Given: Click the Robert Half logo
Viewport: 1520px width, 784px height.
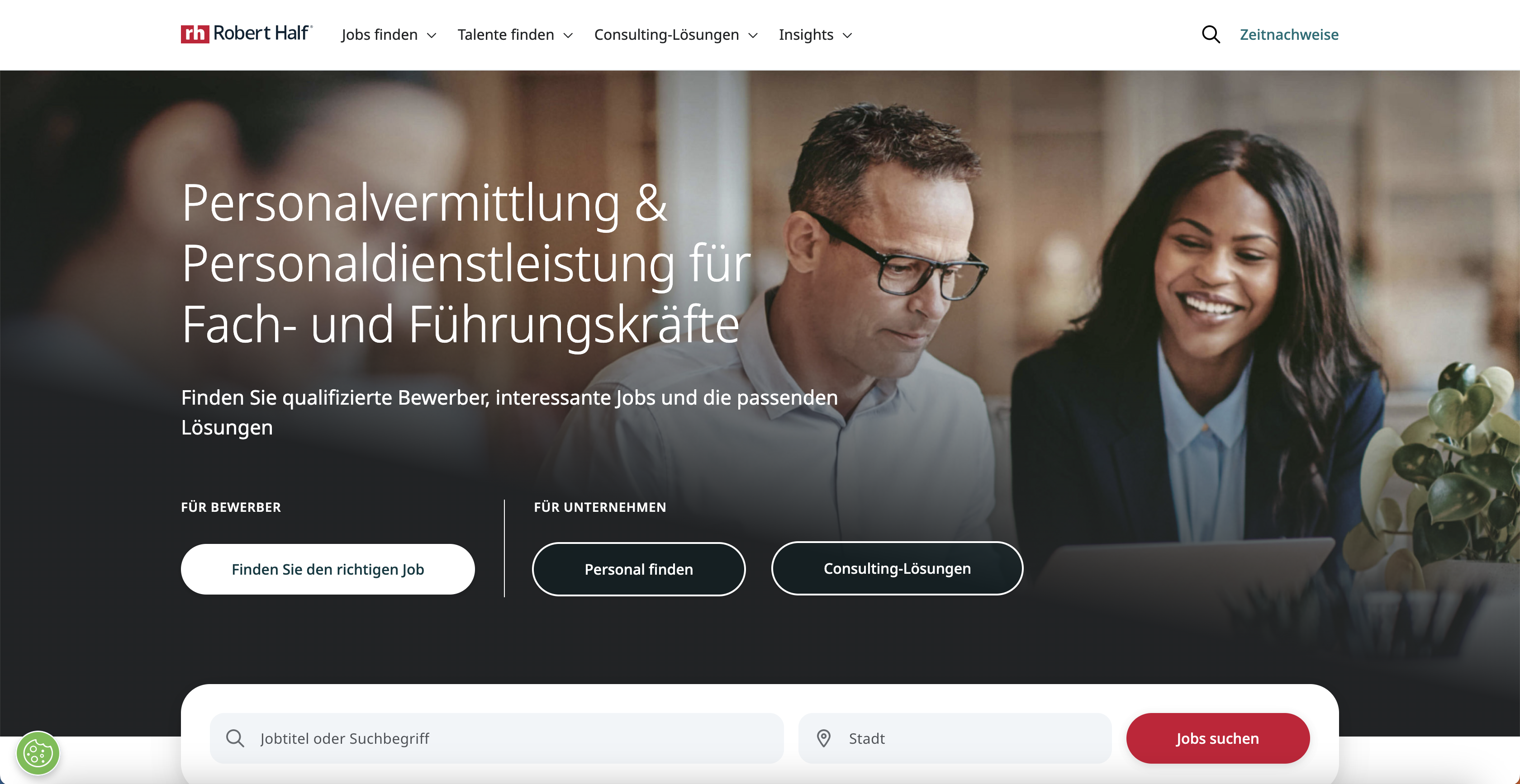Looking at the screenshot, I should click(247, 34).
